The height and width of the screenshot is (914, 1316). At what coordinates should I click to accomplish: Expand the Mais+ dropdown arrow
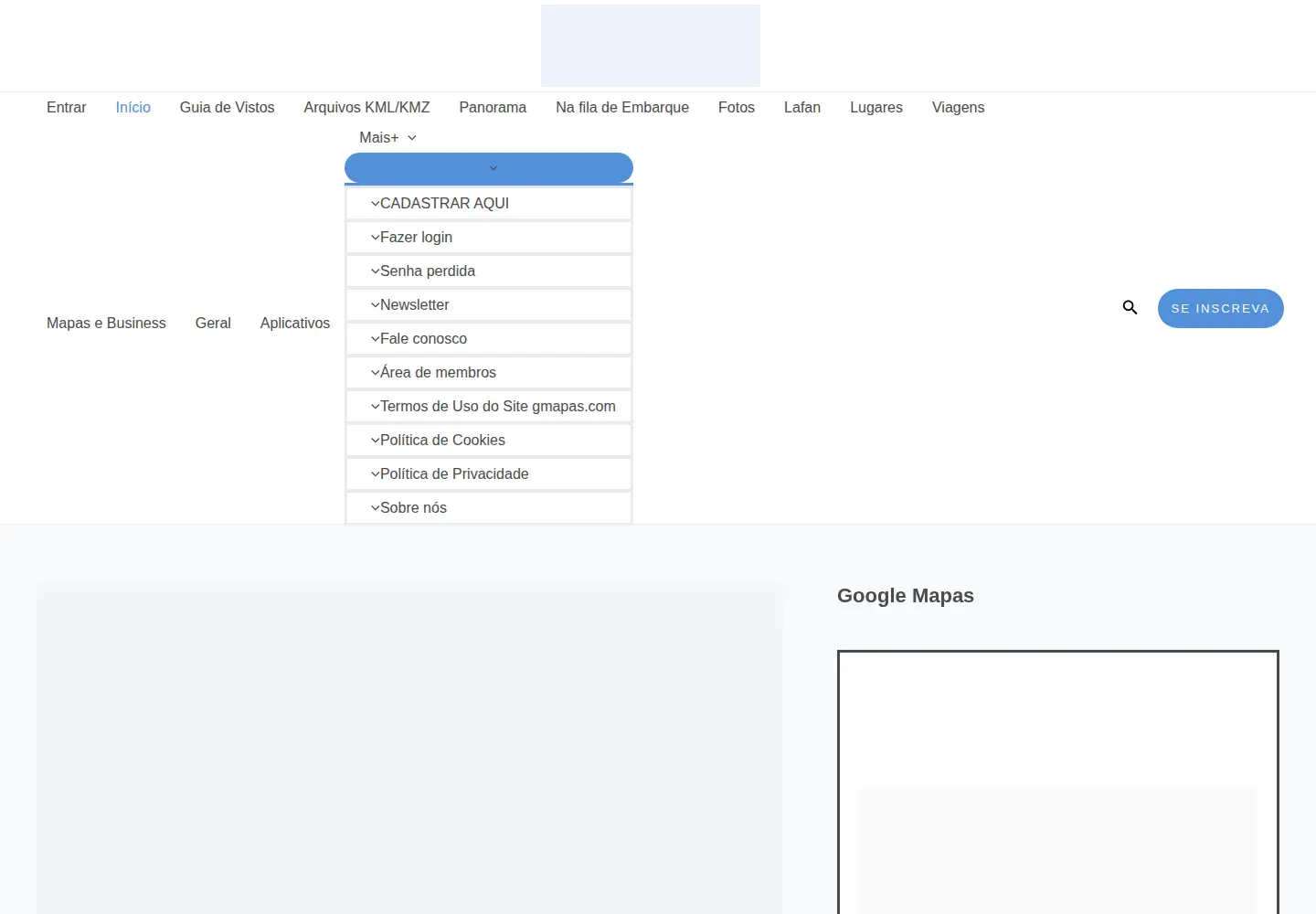[412, 138]
